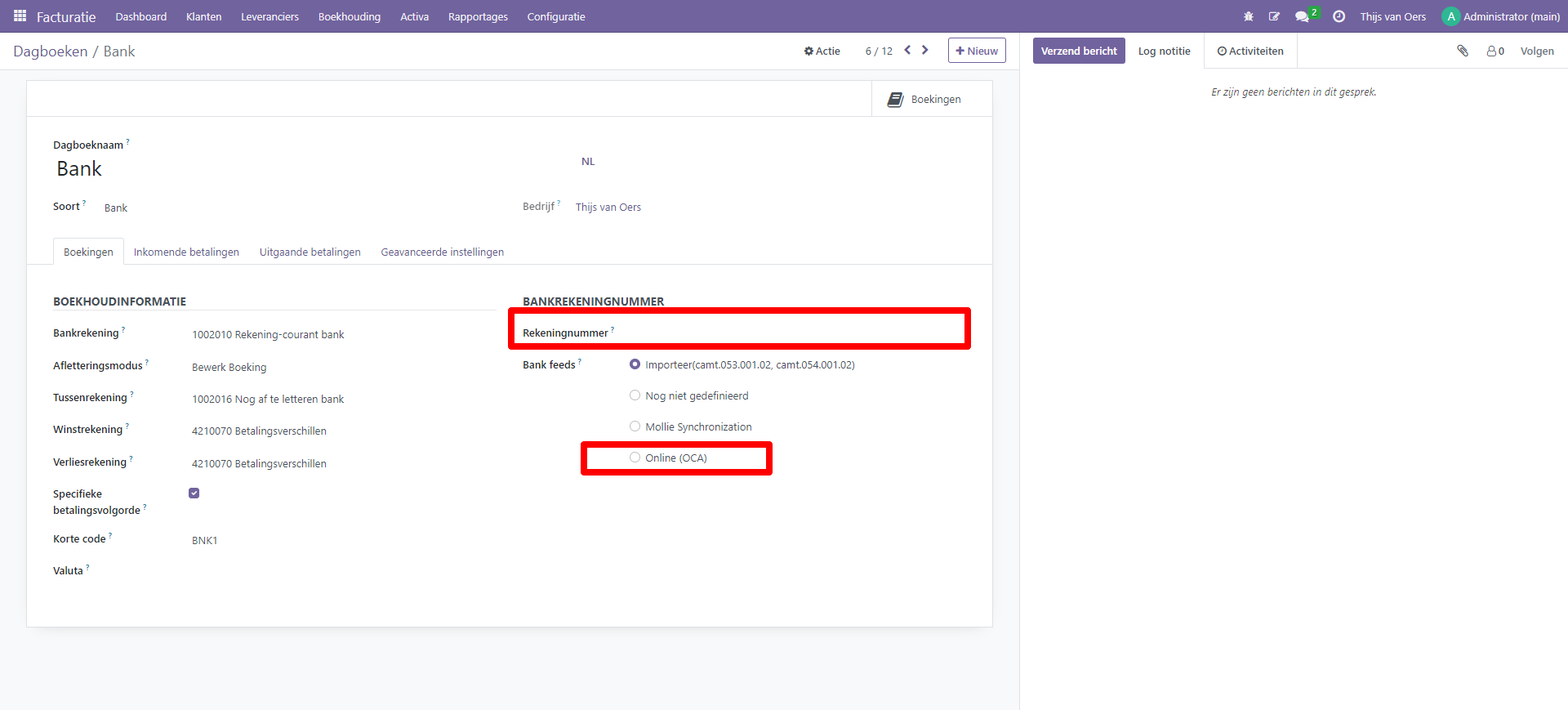Image resolution: width=1568 pixels, height=710 pixels.
Task: Choose Mollie Synchronization radio button
Action: pos(635,426)
